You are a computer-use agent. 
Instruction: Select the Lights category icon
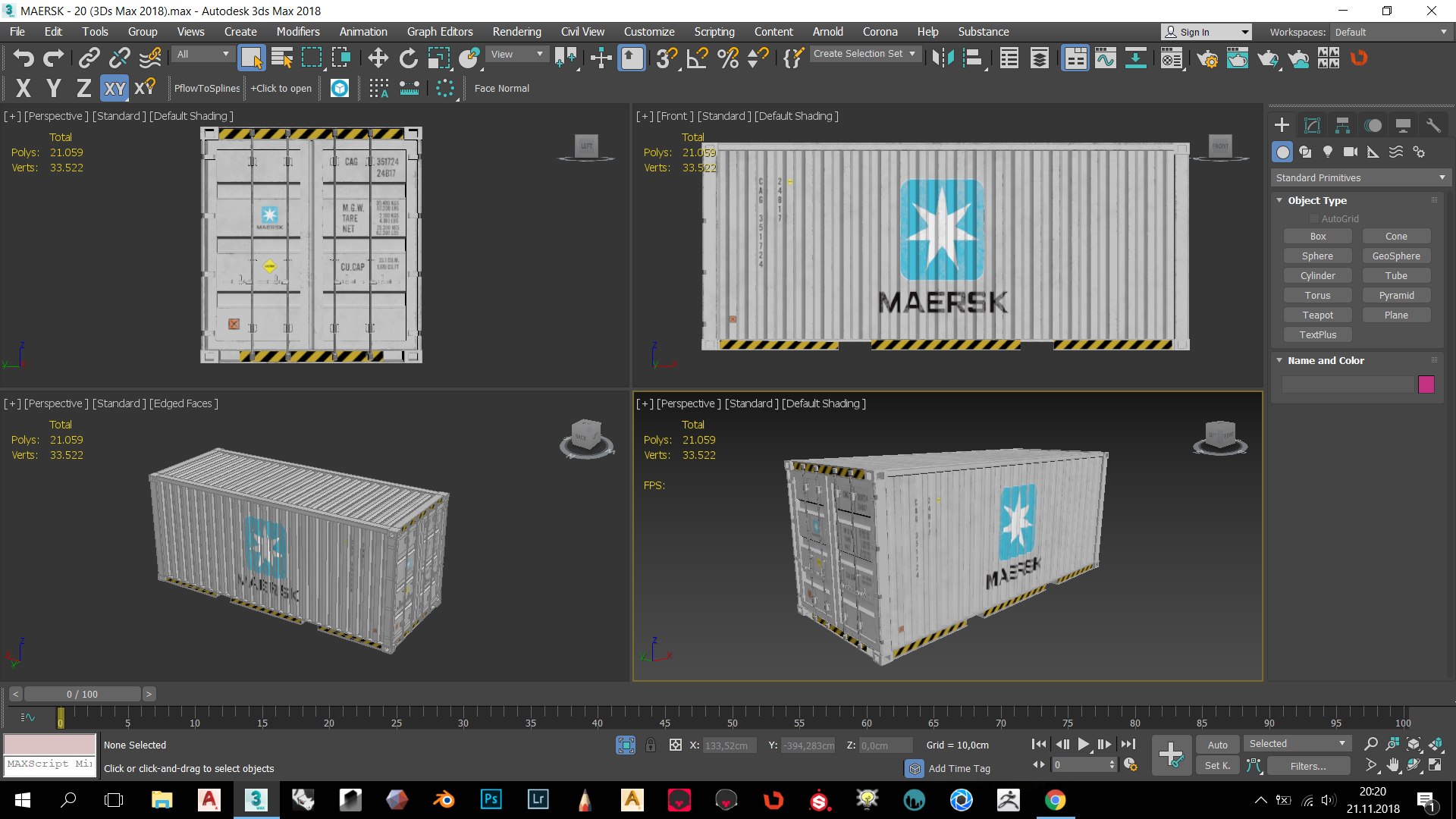[x=1328, y=152]
